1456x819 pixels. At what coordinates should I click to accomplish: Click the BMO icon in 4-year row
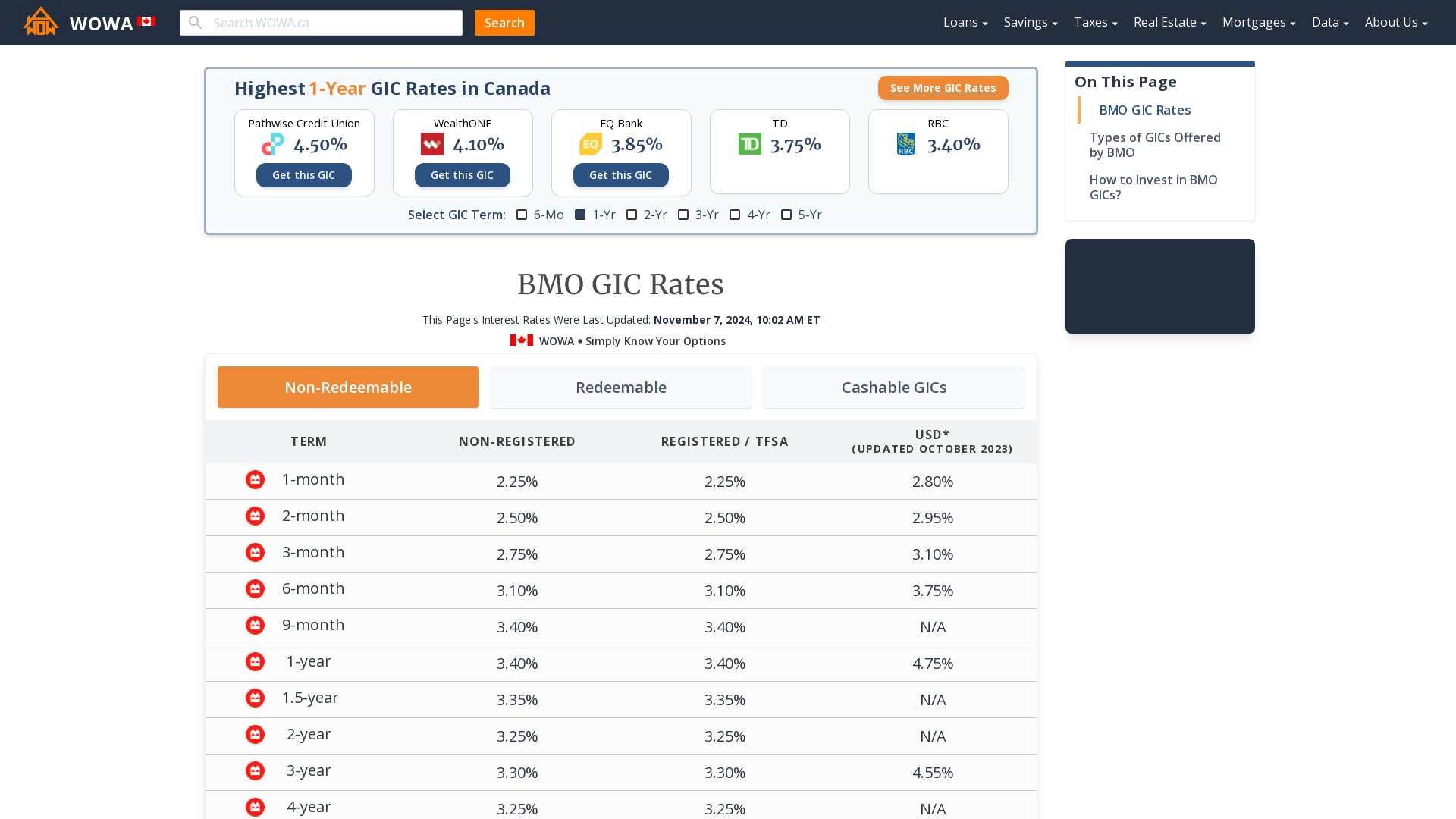[x=255, y=807]
